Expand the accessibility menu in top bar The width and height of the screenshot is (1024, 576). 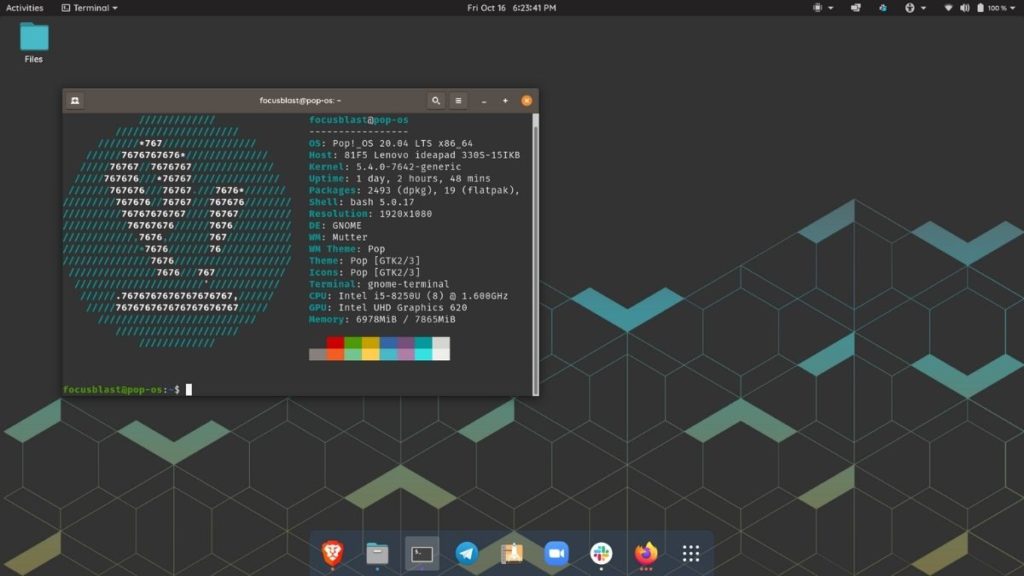click(914, 8)
